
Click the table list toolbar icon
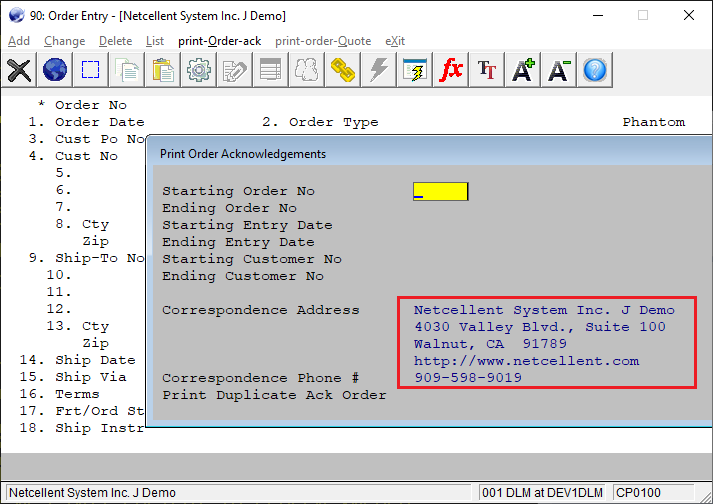tap(271, 70)
